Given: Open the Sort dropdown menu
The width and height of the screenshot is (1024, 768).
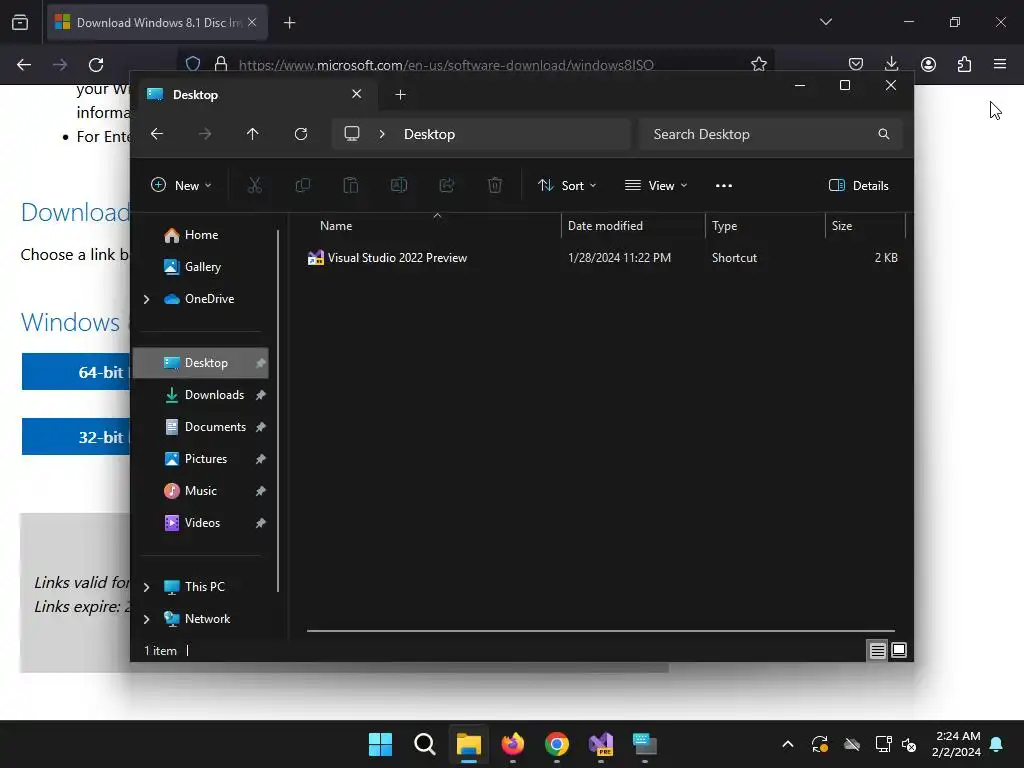Looking at the screenshot, I should pyautogui.click(x=567, y=185).
